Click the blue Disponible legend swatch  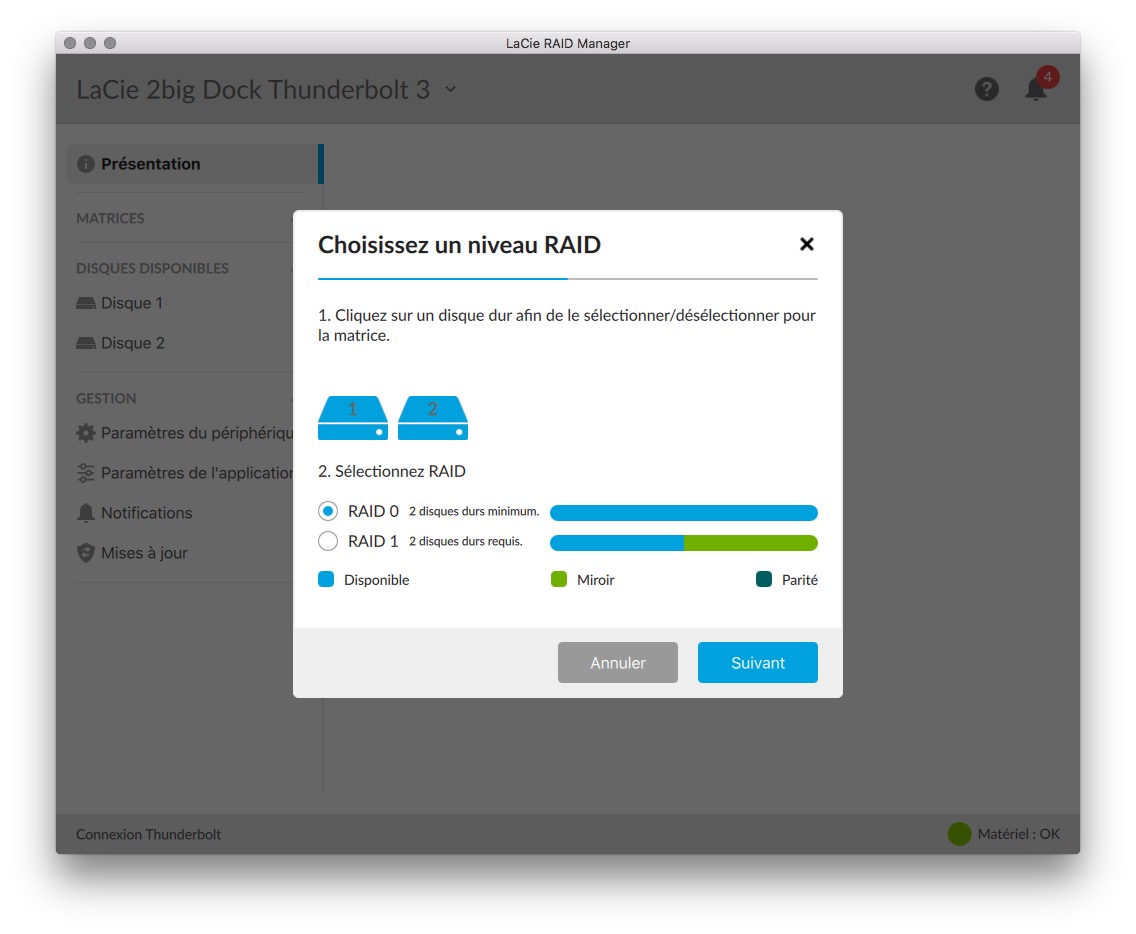tap(326, 579)
